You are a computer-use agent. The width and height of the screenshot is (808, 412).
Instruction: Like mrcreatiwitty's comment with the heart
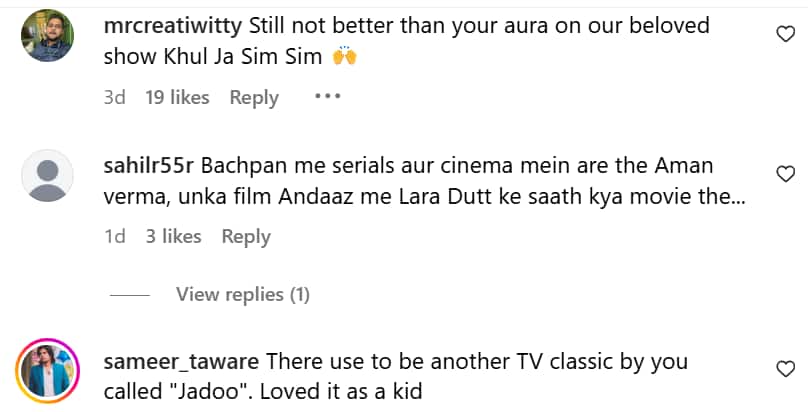(786, 34)
